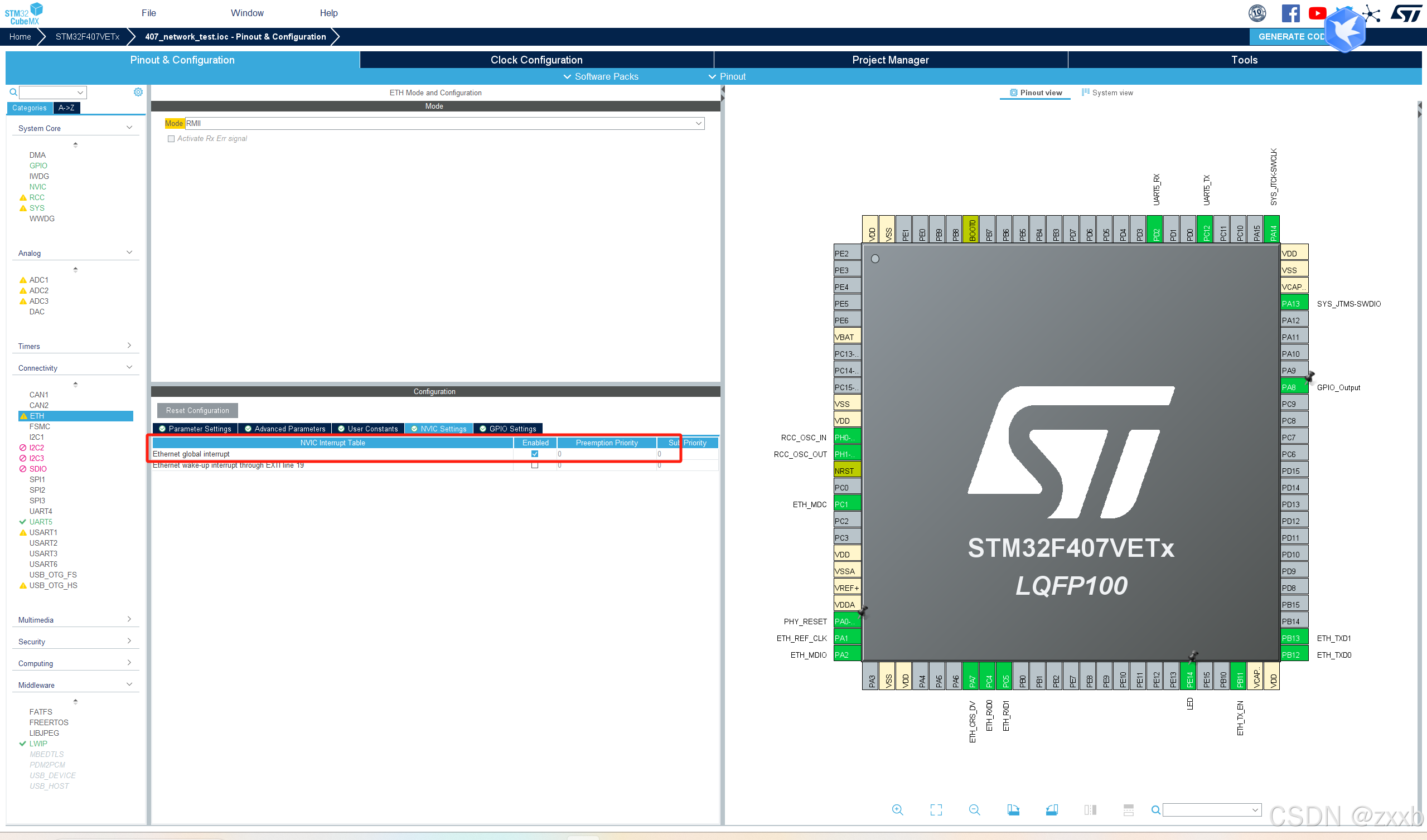This screenshot has height=840, width=1427.
Task: Open the ST YouTube channel icon
Action: click(x=1317, y=13)
